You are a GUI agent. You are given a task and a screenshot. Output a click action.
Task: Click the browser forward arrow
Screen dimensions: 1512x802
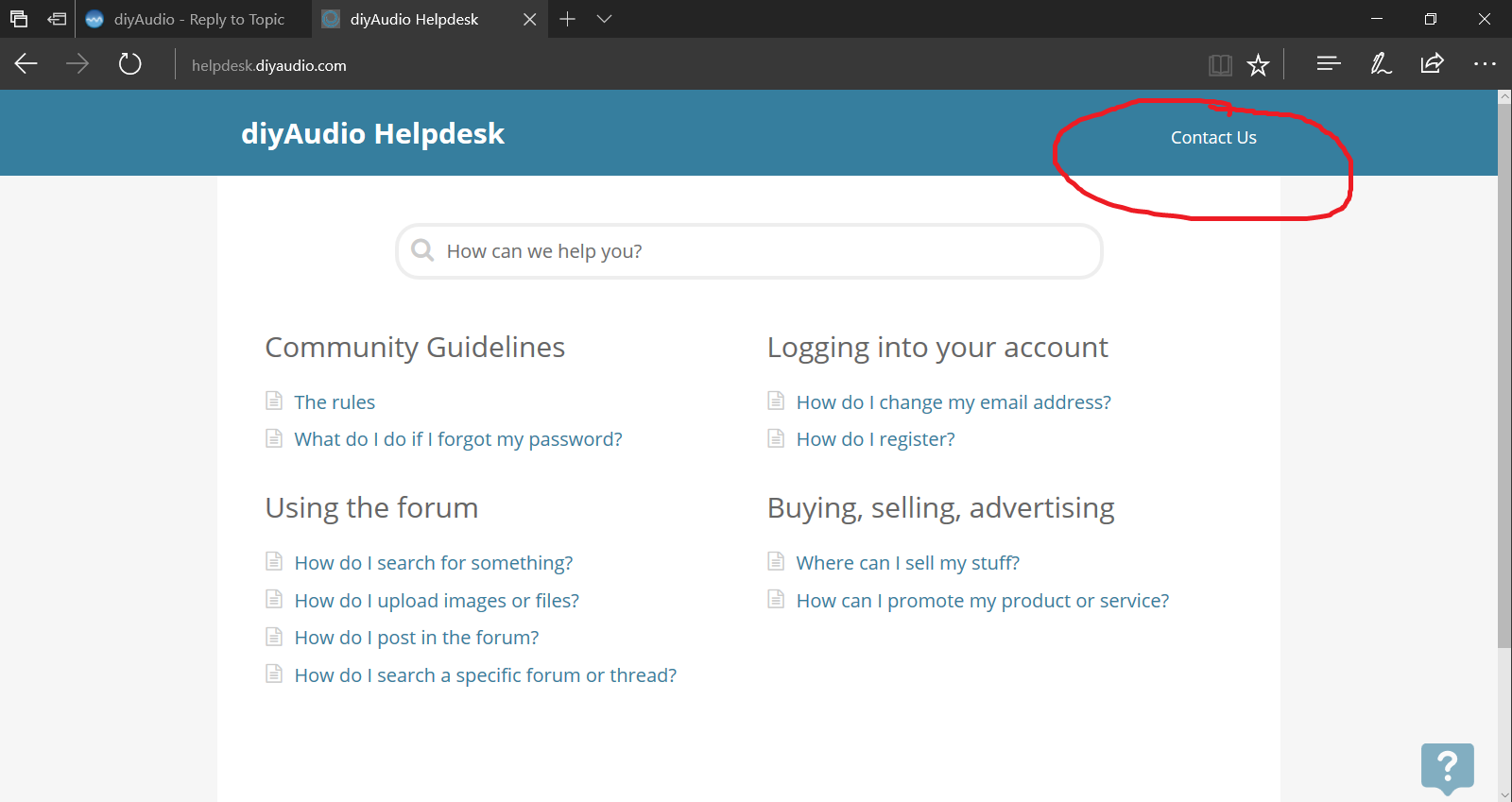click(77, 64)
